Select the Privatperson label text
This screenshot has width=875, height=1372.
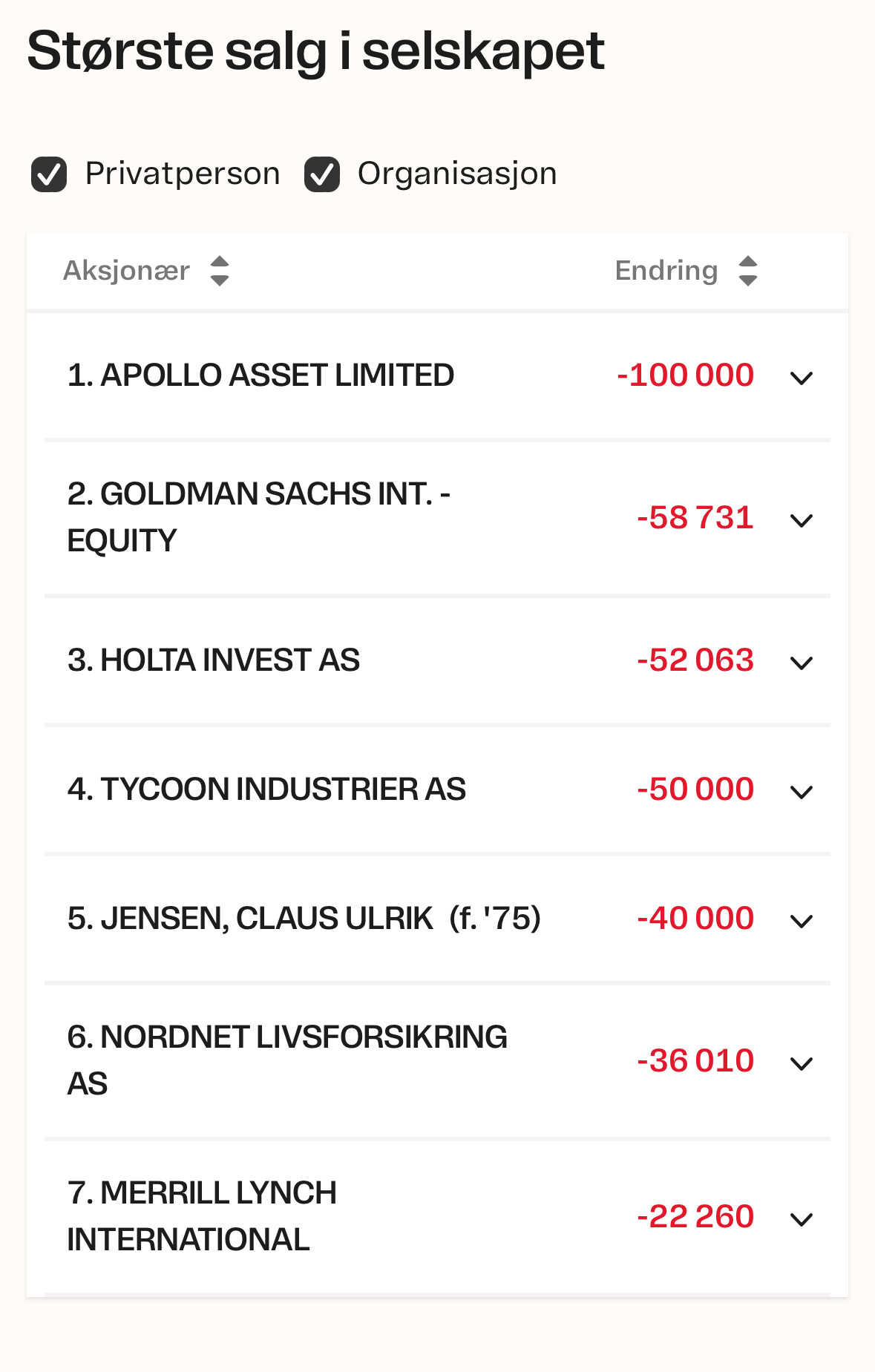(183, 174)
